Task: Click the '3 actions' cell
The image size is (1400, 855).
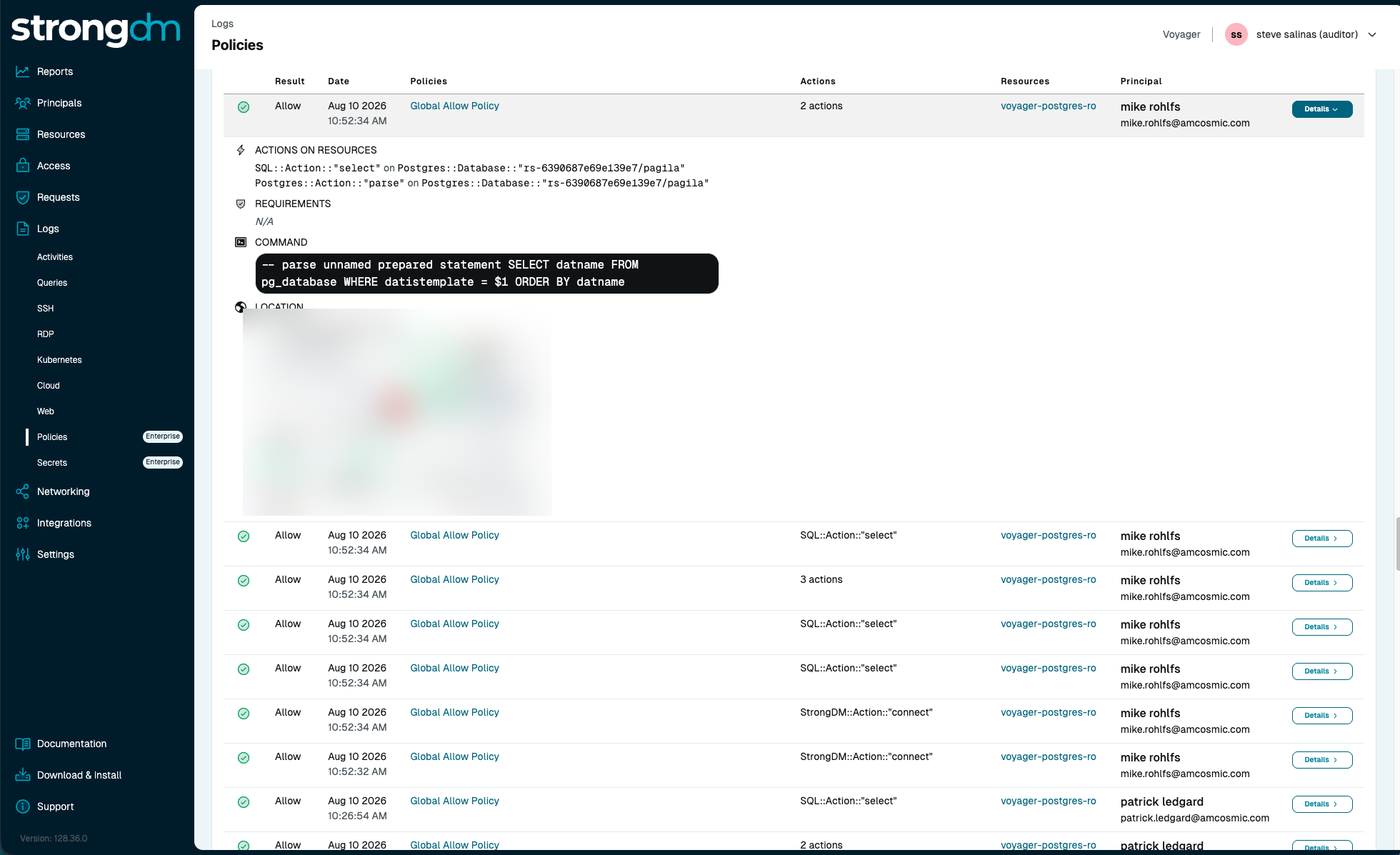Action: pyautogui.click(x=821, y=579)
